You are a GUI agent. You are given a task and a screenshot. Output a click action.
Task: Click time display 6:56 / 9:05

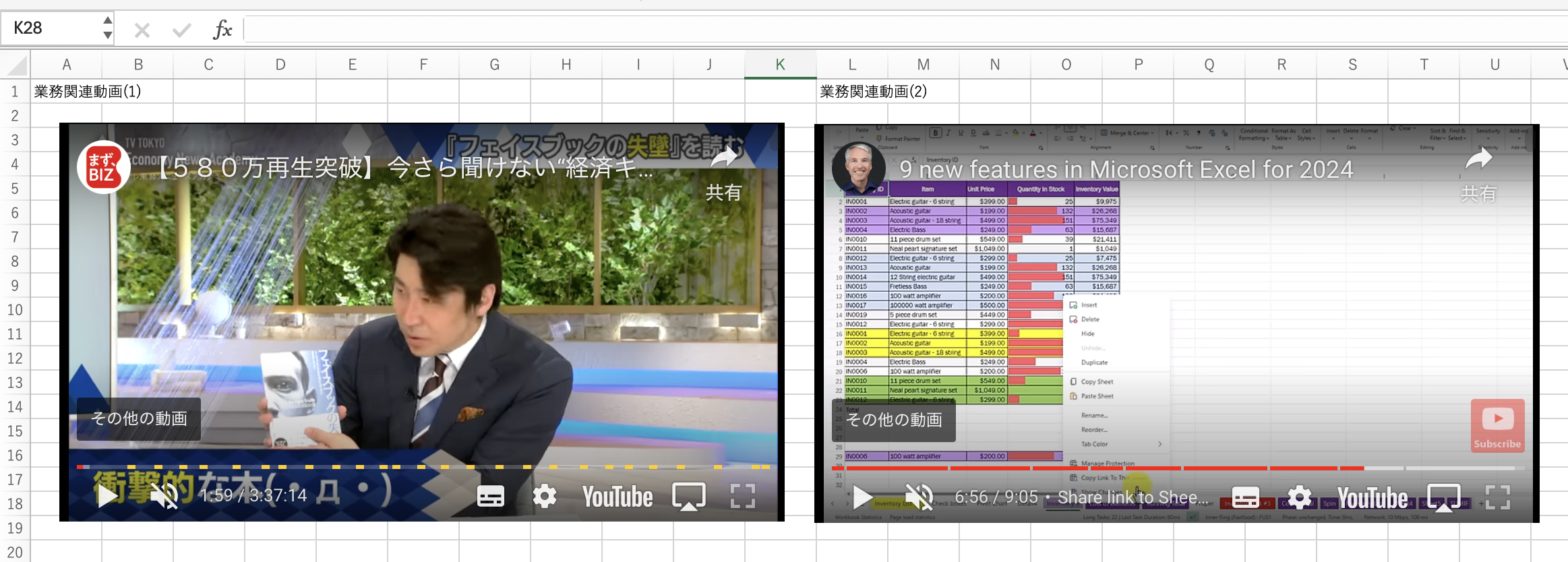[x=996, y=497]
